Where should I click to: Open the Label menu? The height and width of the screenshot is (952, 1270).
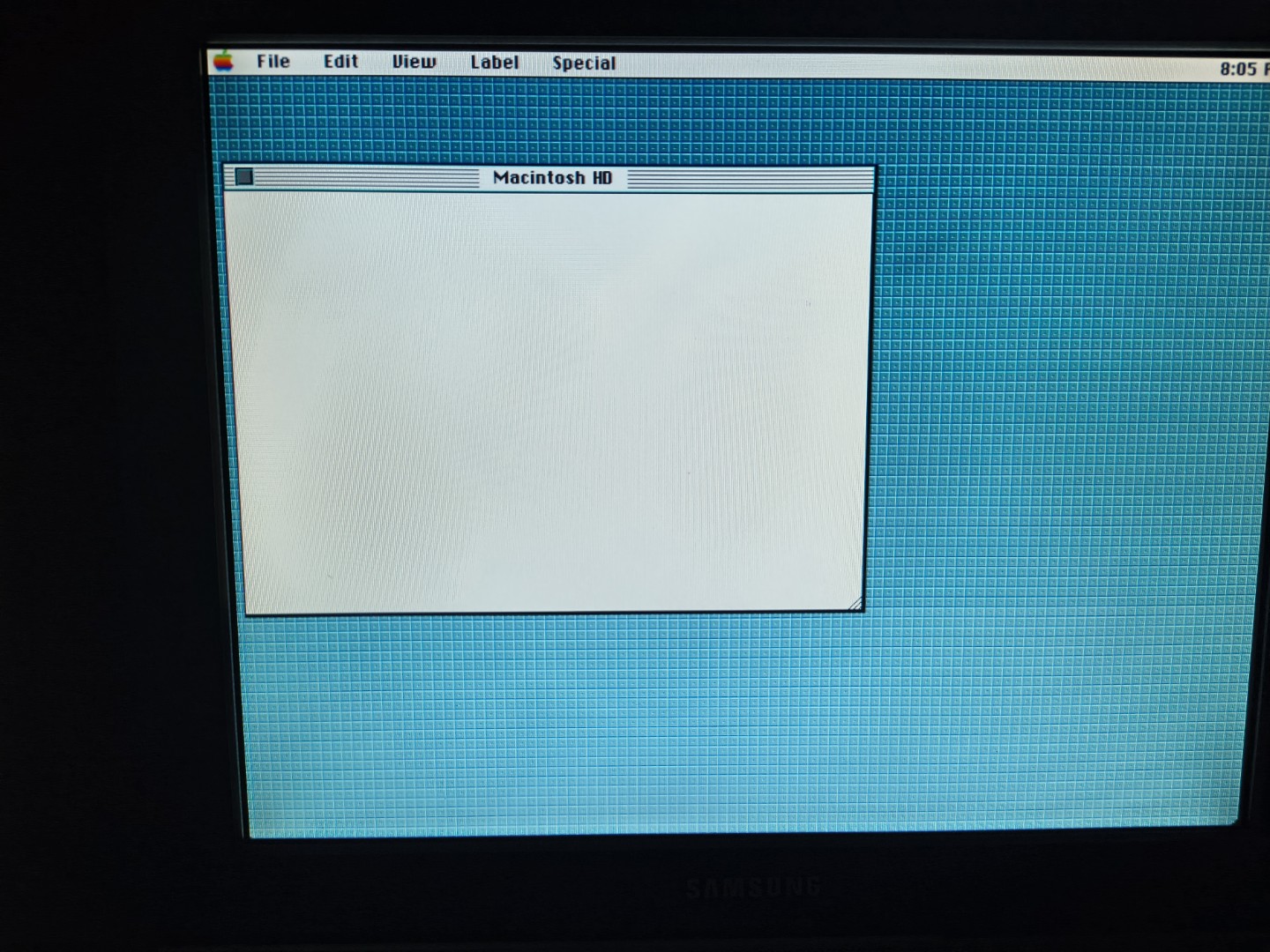click(x=494, y=63)
